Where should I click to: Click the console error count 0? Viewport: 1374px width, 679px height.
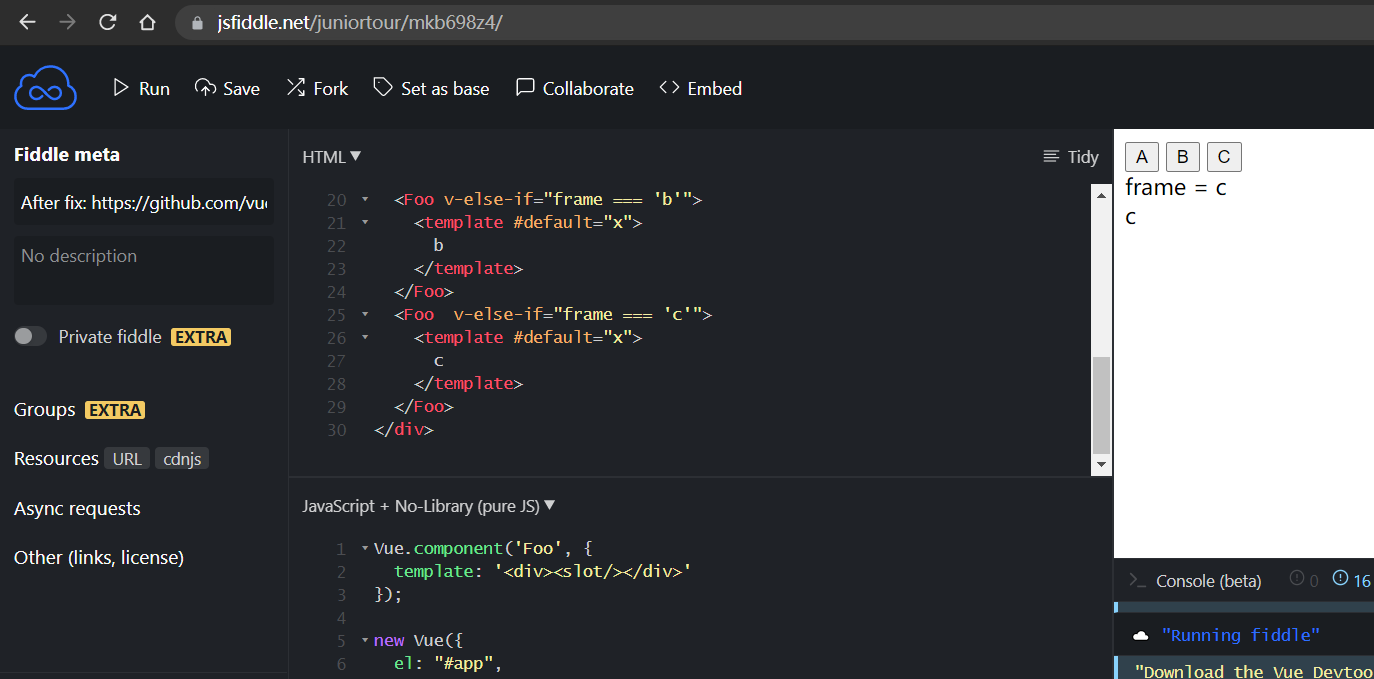pyautogui.click(x=1304, y=580)
